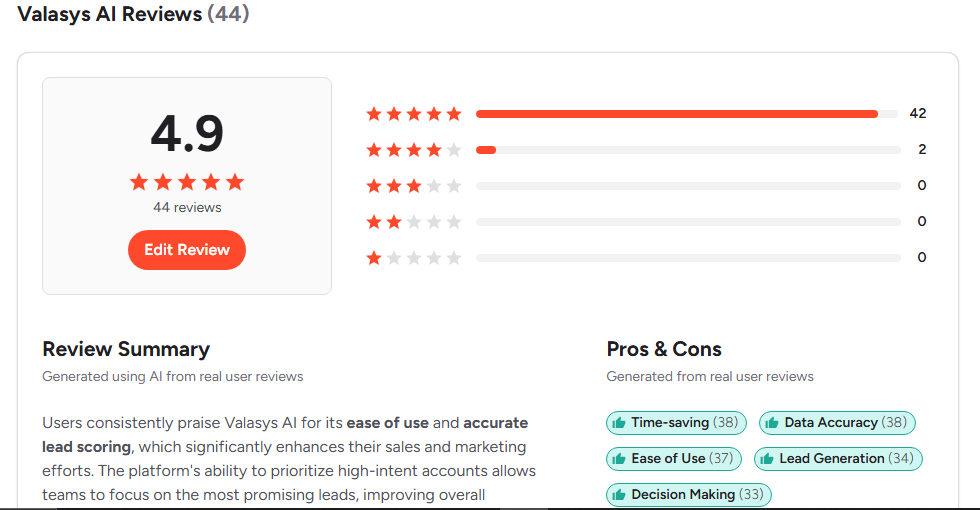Click the Ease of Use thumbs-up icon

click(619, 459)
